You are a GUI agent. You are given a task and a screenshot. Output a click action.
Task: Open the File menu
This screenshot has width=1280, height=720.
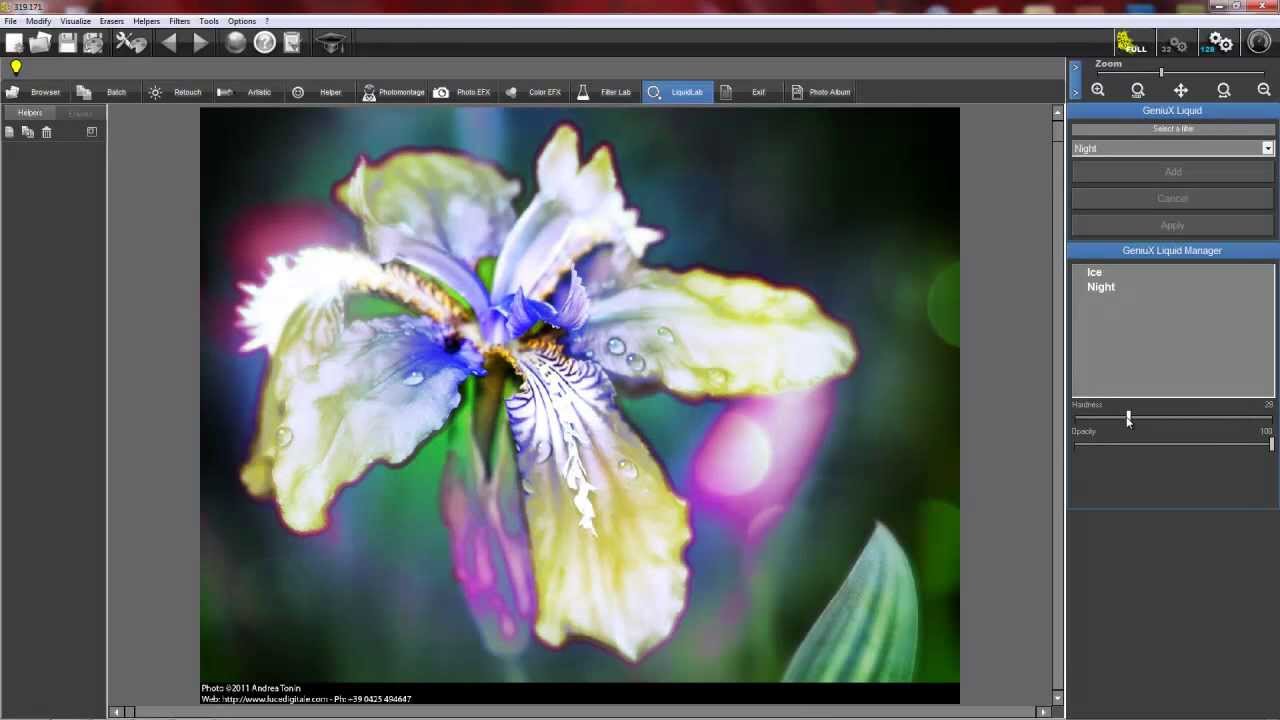click(10, 21)
